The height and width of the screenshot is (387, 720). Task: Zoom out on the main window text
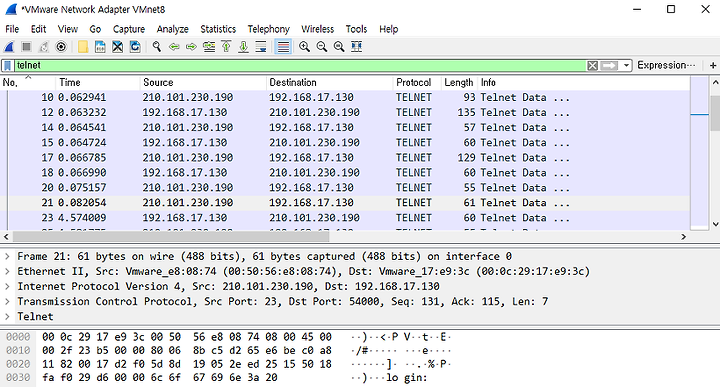tap(321, 47)
